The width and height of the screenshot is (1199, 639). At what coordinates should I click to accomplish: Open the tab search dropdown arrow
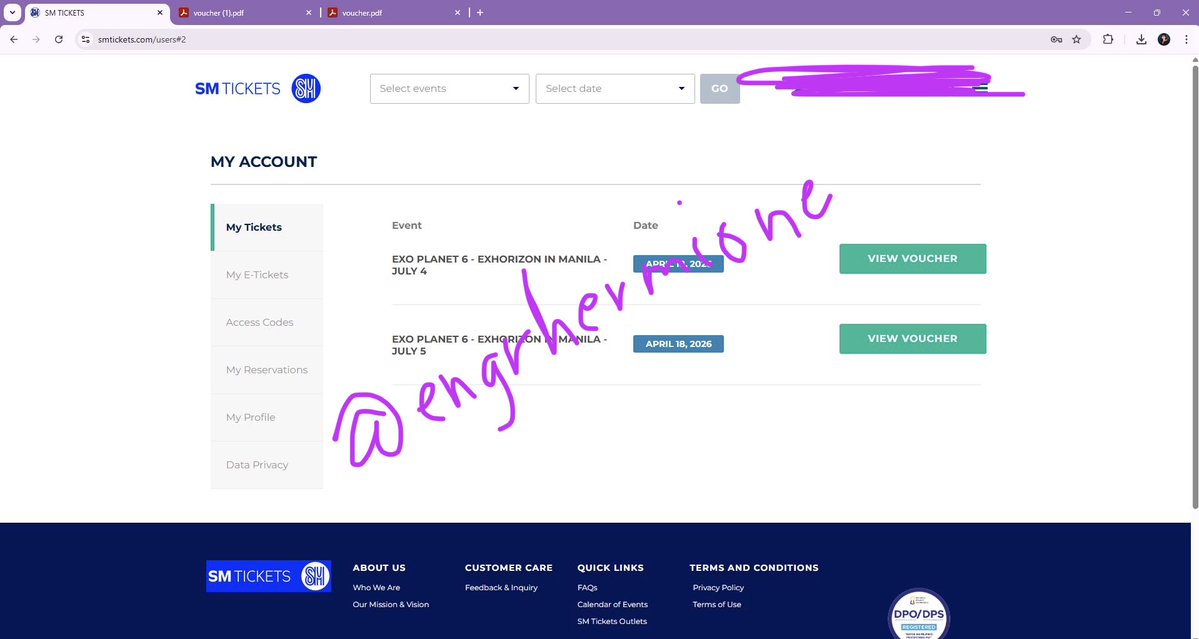[11, 13]
